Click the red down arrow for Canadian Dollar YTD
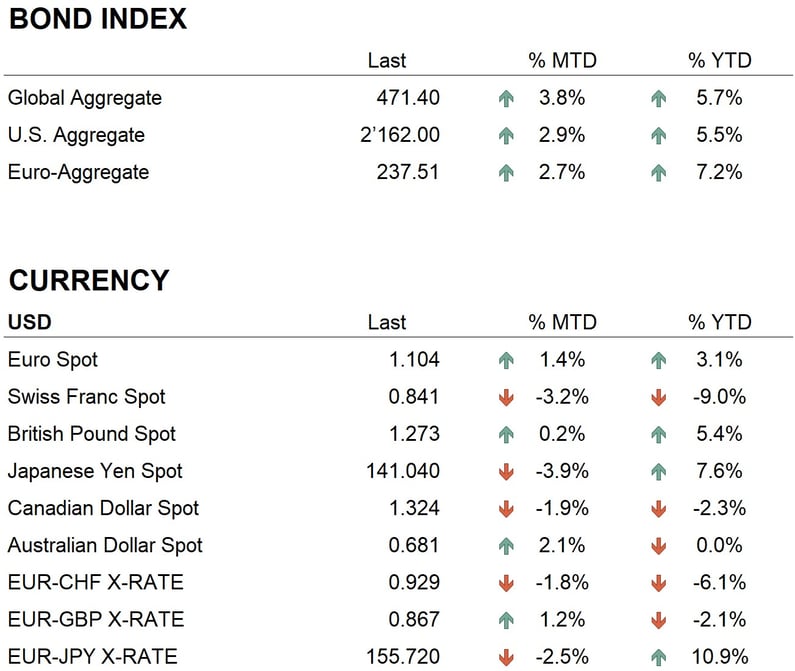The width and height of the screenshot is (795, 671). coord(658,509)
